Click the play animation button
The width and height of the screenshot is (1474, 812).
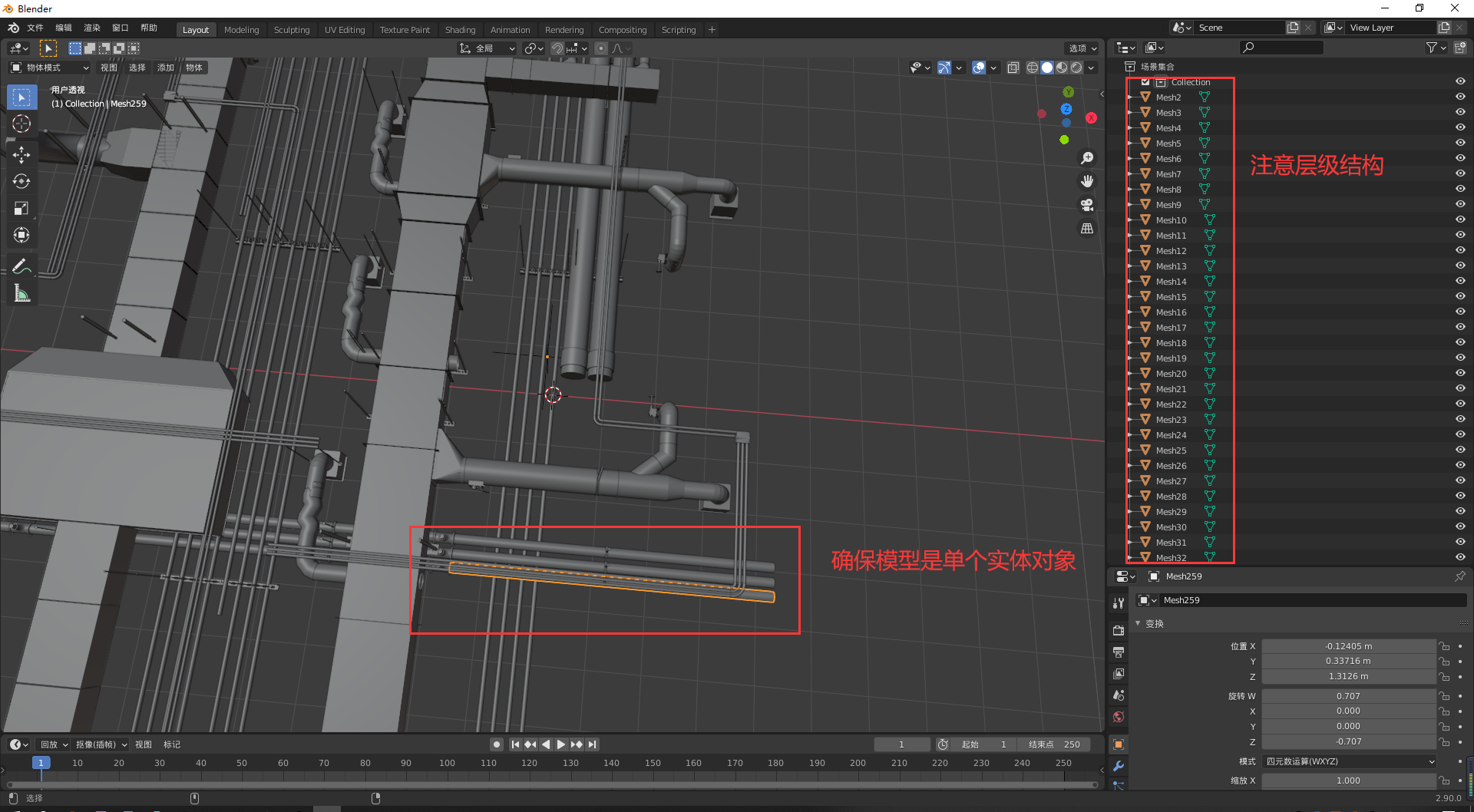pyautogui.click(x=561, y=744)
